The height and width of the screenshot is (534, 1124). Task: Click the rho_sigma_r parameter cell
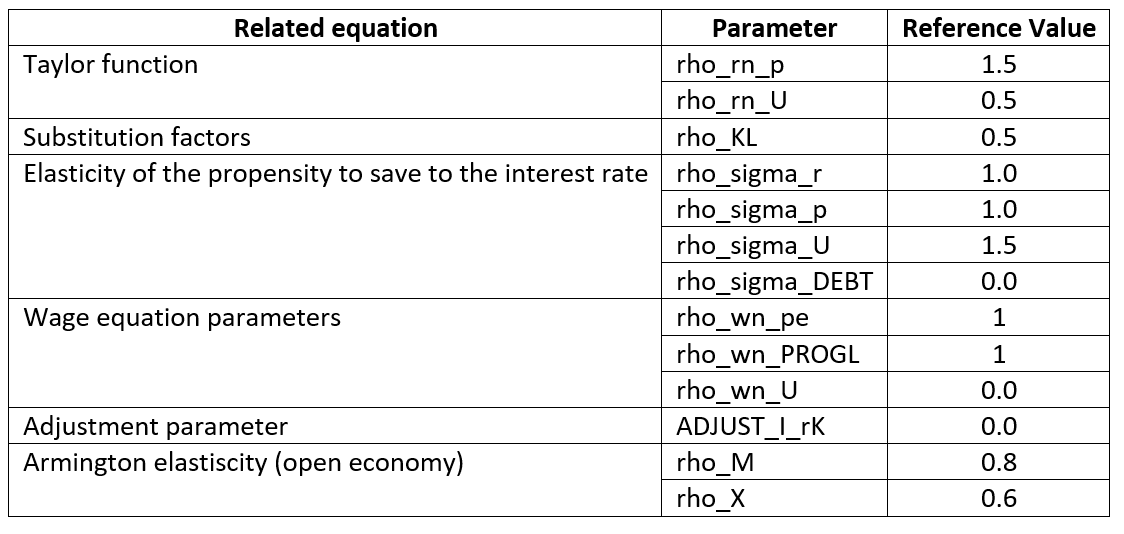(774, 173)
